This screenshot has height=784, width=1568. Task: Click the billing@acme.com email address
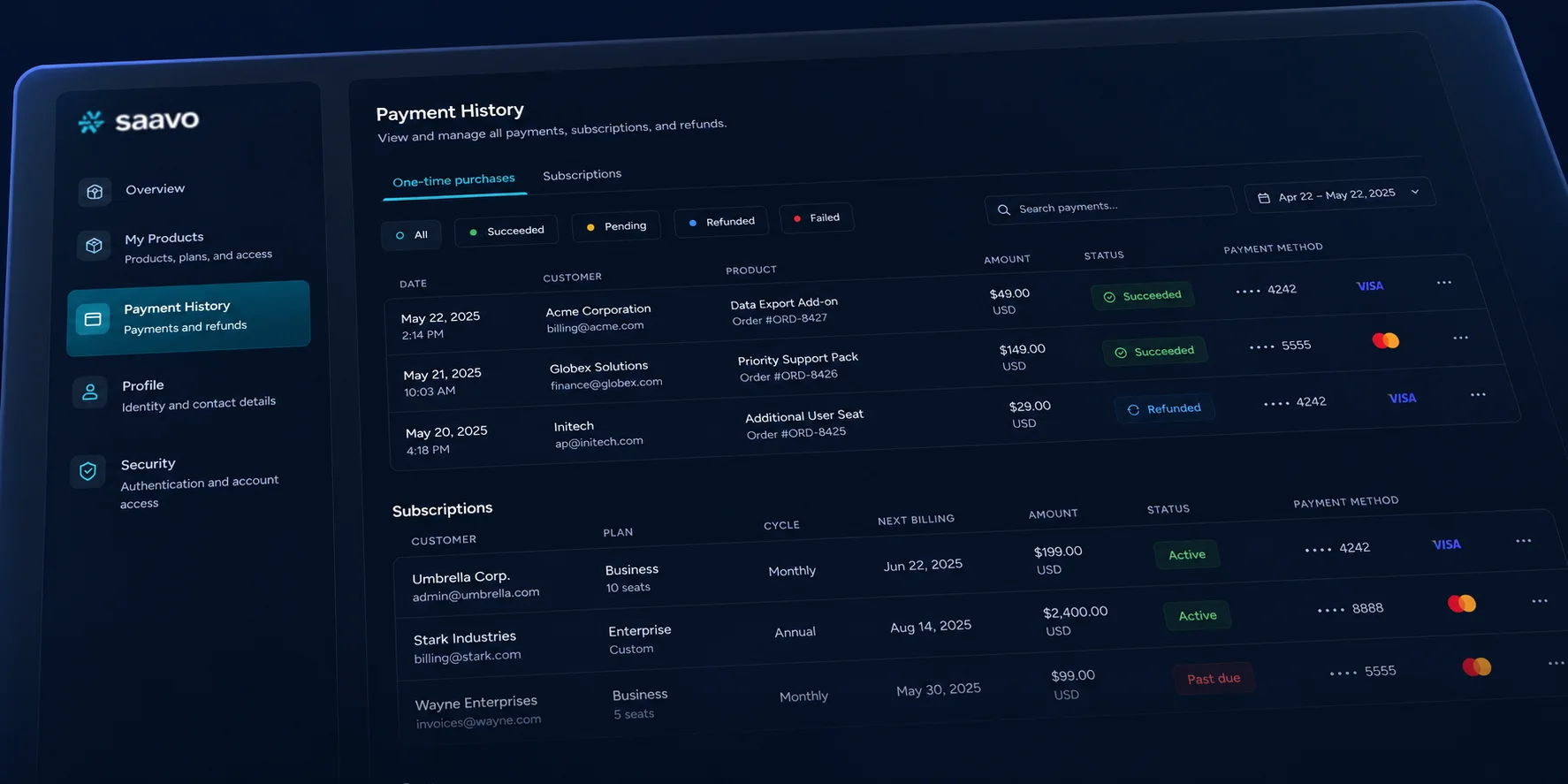595,327
